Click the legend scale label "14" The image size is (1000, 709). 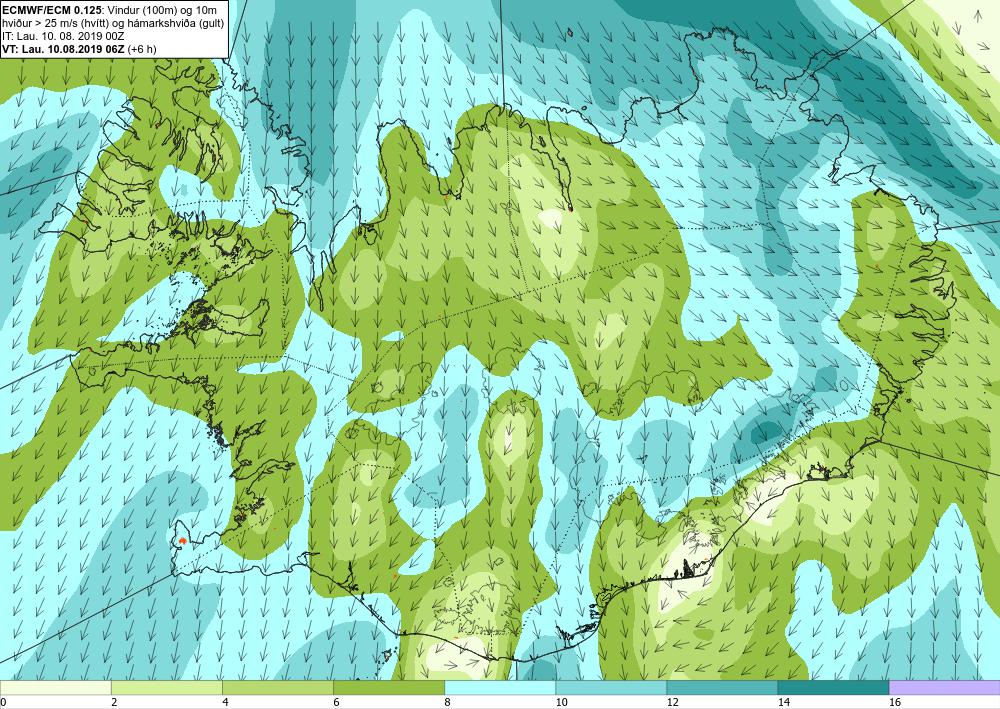coord(783,702)
